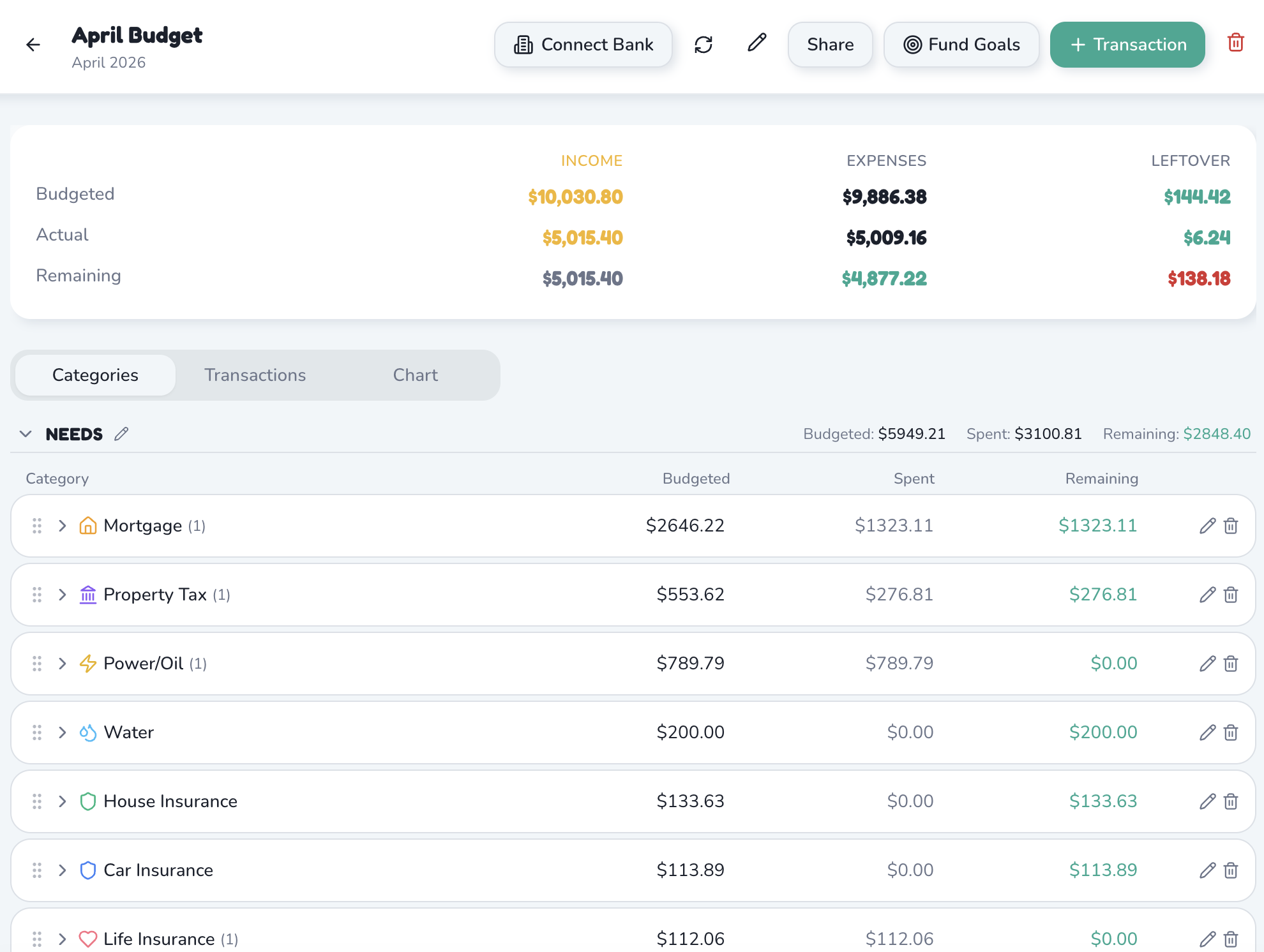Edit the Car Insurance category
This screenshot has width=1264, height=952.
click(1207, 870)
